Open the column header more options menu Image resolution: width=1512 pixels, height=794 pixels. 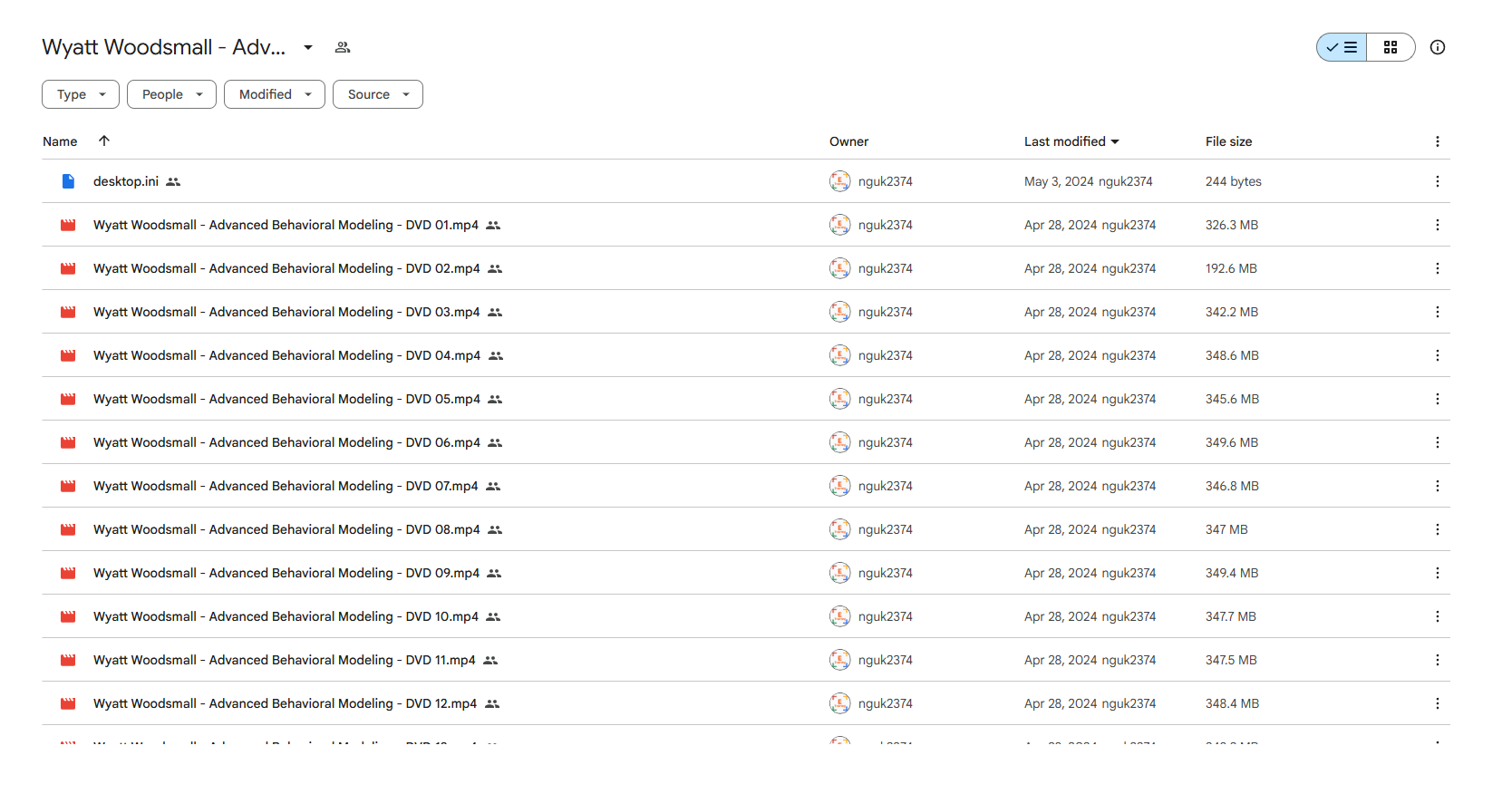pyautogui.click(x=1438, y=141)
